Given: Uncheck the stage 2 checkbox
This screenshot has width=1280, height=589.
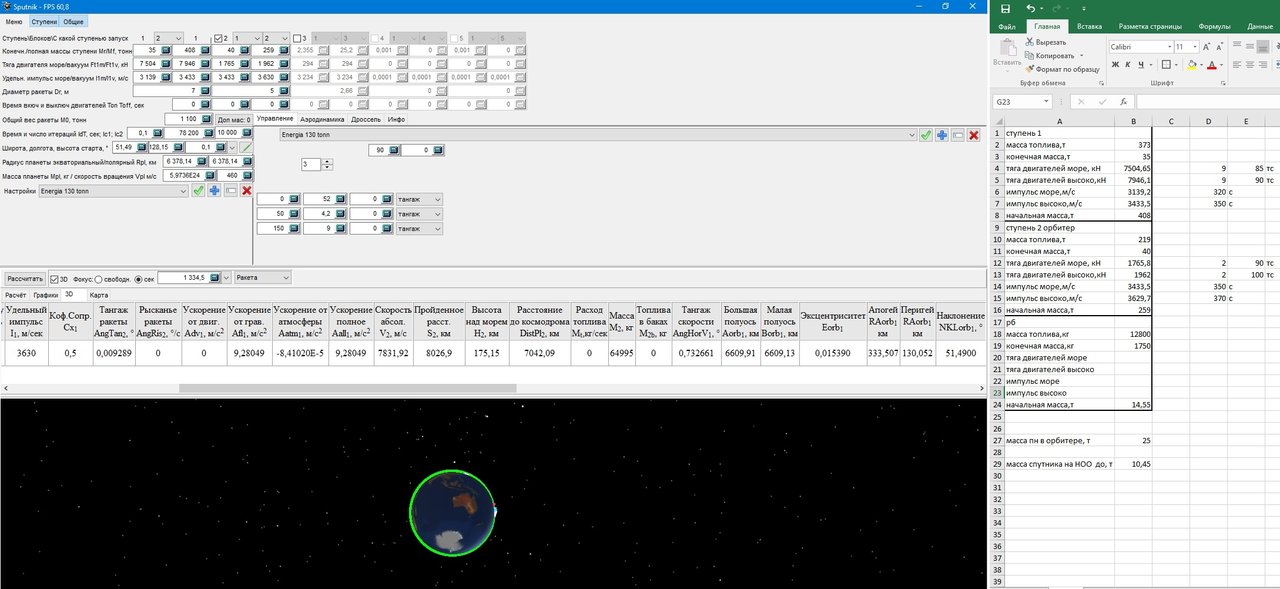Looking at the screenshot, I should (219, 37).
